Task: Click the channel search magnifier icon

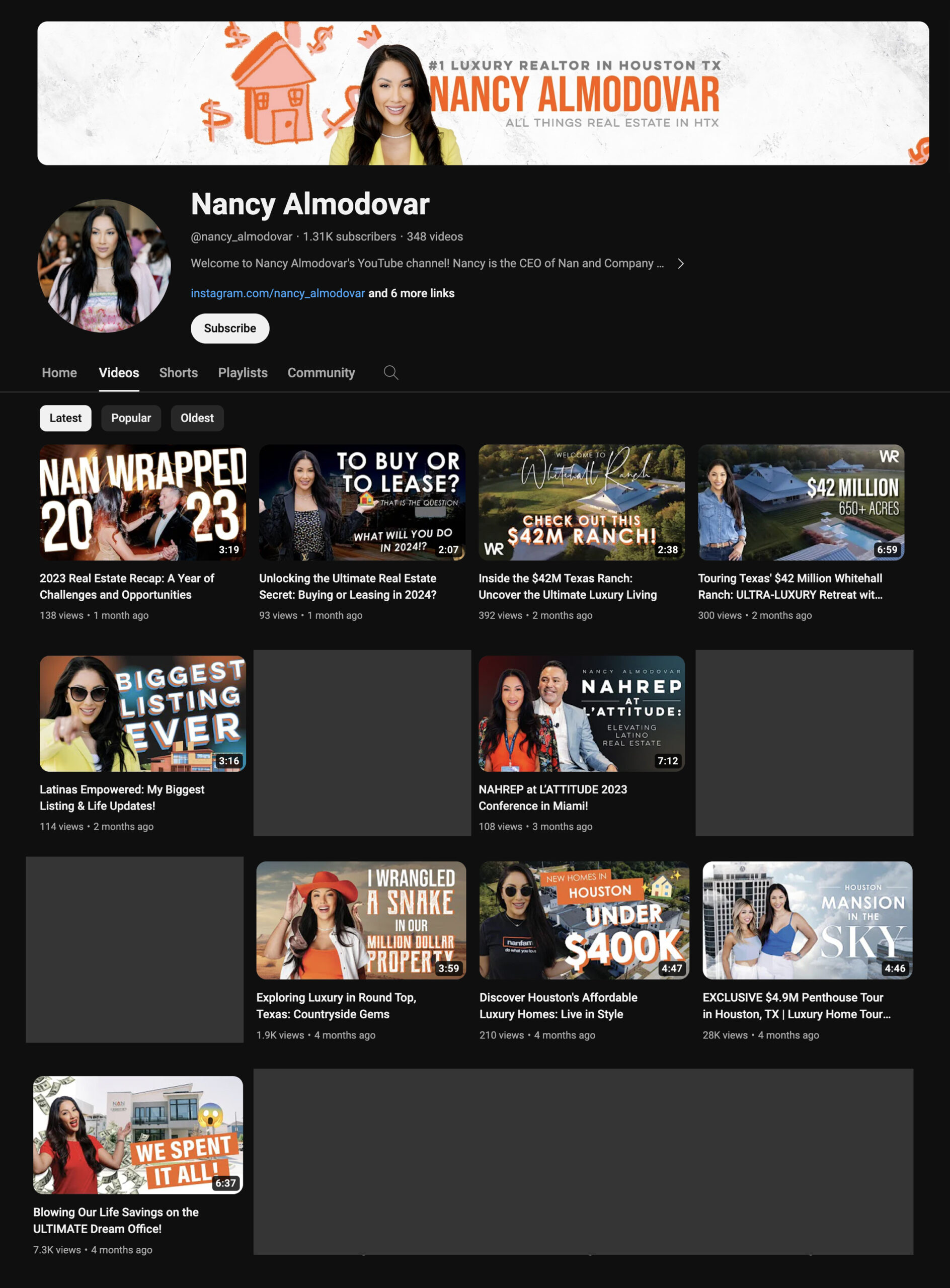Action: coord(390,373)
